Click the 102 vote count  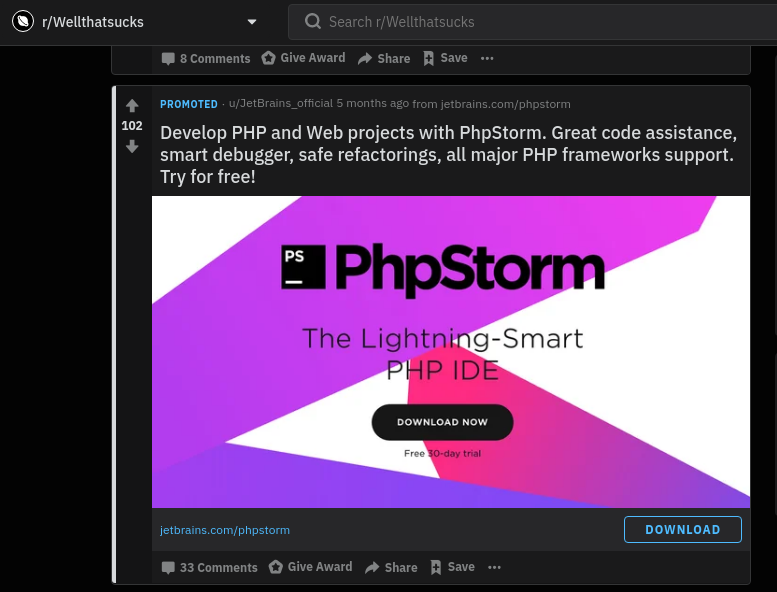click(x=132, y=126)
